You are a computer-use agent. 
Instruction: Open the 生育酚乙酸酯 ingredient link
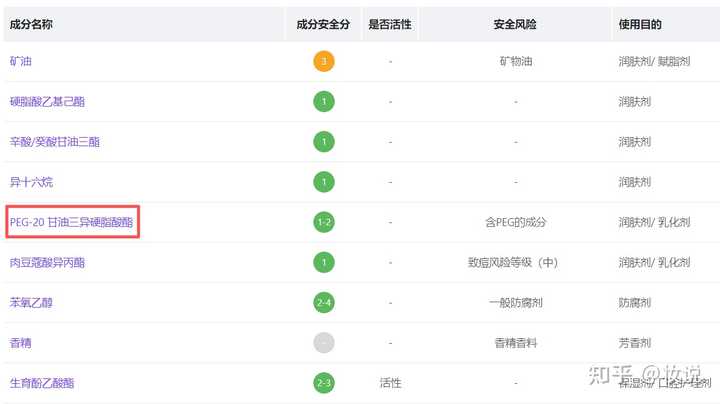tap(41, 383)
